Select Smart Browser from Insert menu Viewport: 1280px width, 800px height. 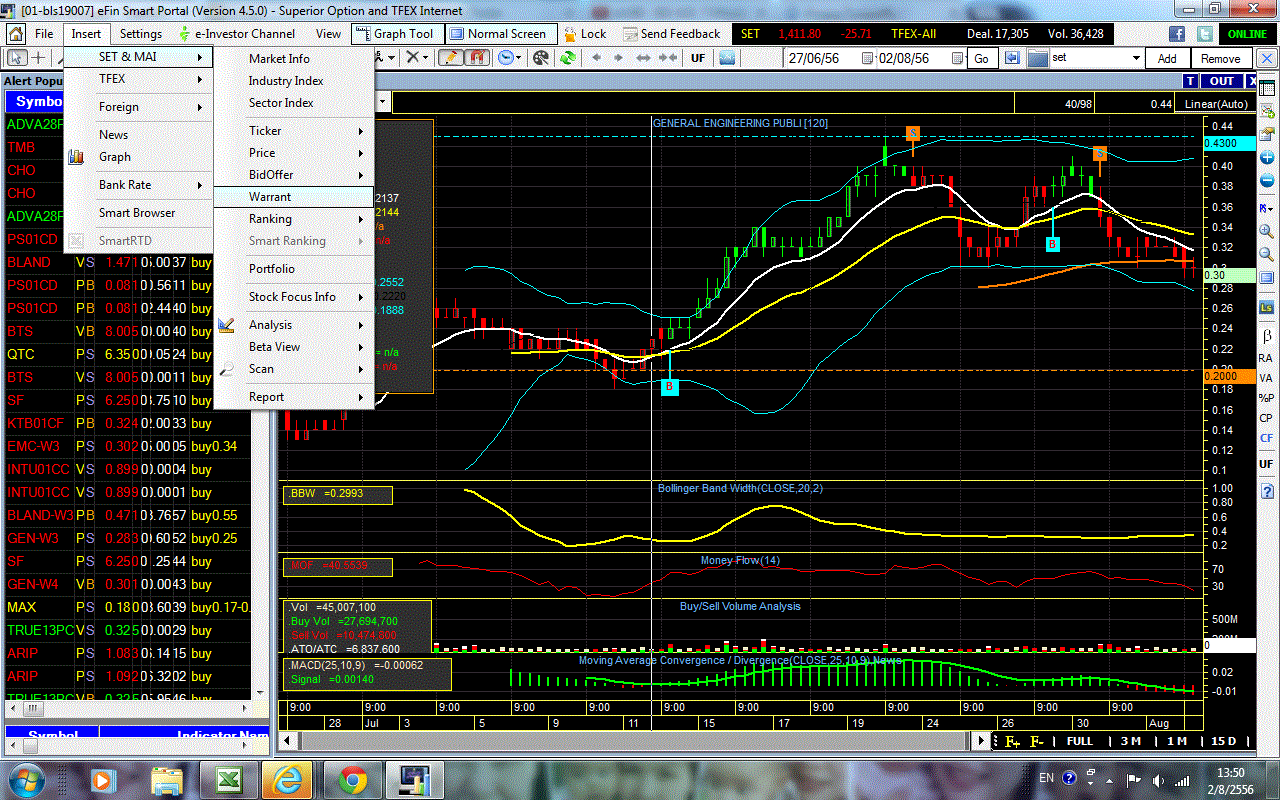pos(139,213)
